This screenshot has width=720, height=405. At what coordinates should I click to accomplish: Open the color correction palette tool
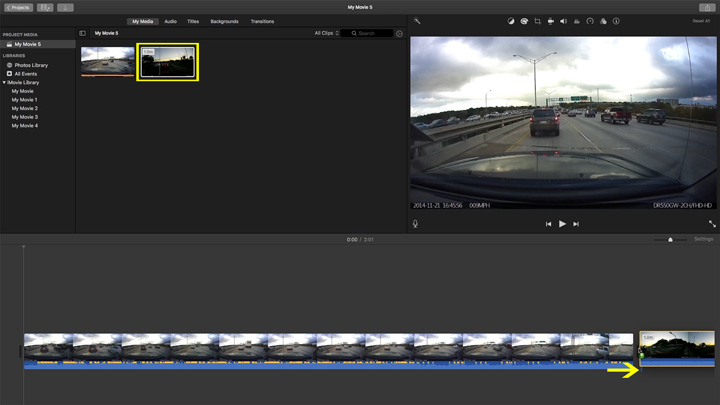click(524, 21)
